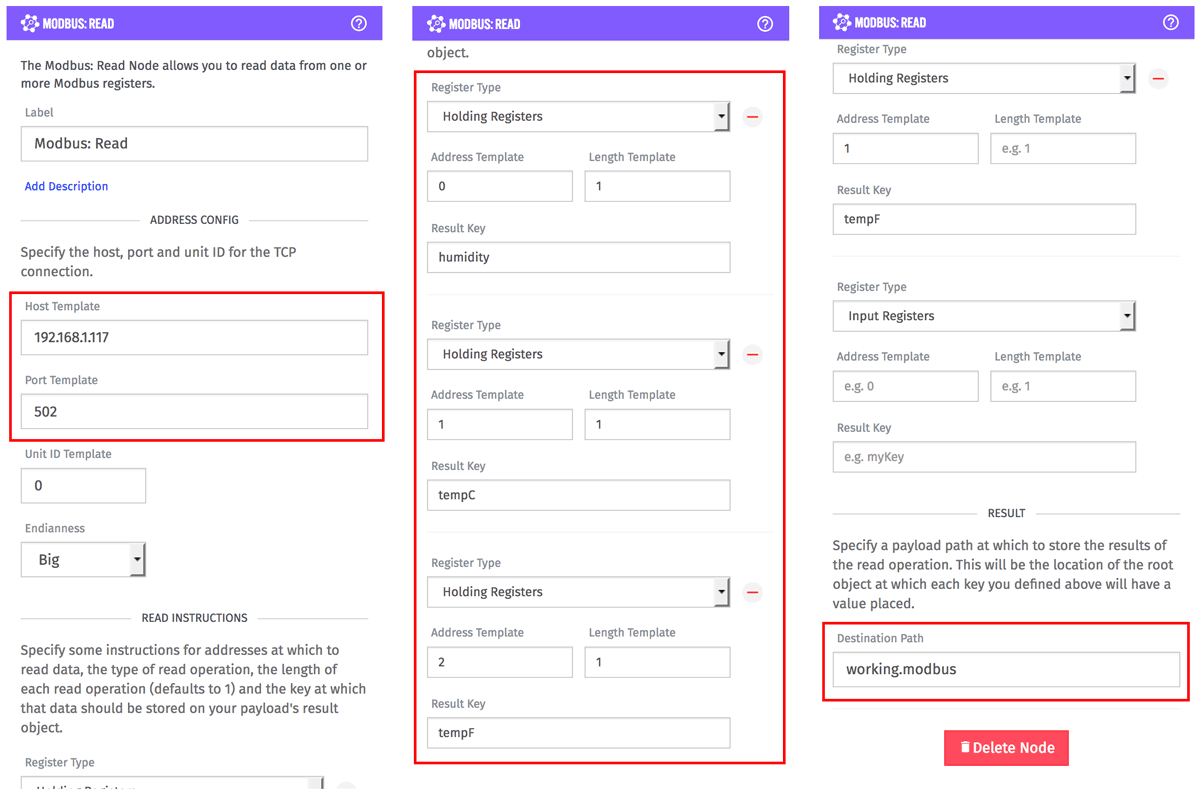Open help icon in left Modbus: Read header
Screen dimensions: 1200x796
click(x=359, y=23)
